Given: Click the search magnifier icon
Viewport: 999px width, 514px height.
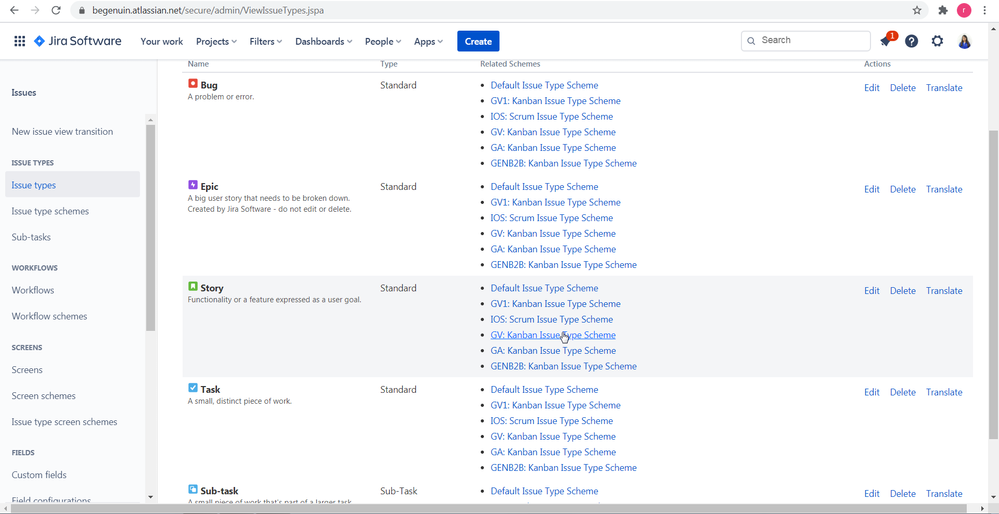Looking at the screenshot, I should 752,40.
